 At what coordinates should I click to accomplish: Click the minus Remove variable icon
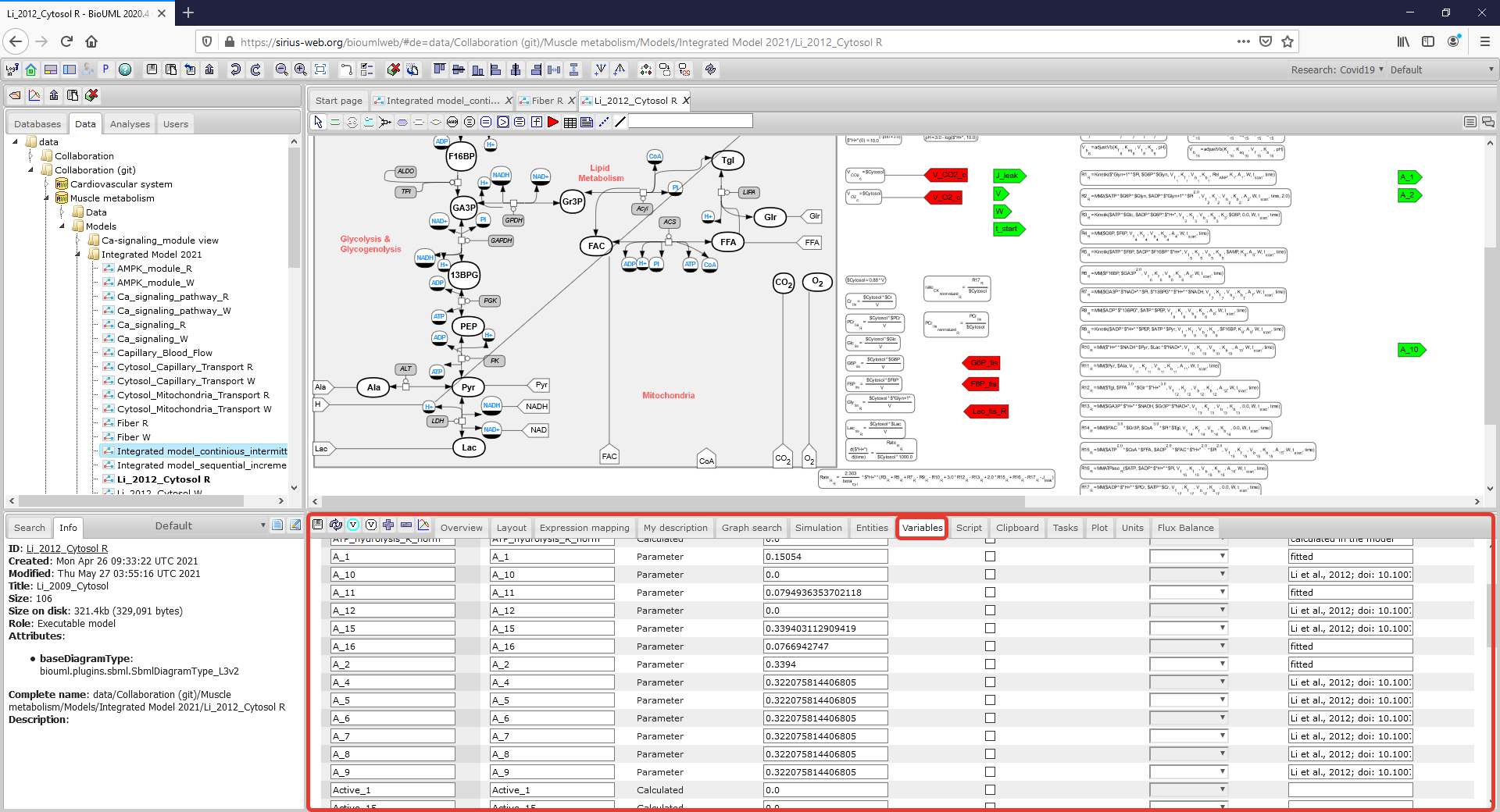pos(406,525)
